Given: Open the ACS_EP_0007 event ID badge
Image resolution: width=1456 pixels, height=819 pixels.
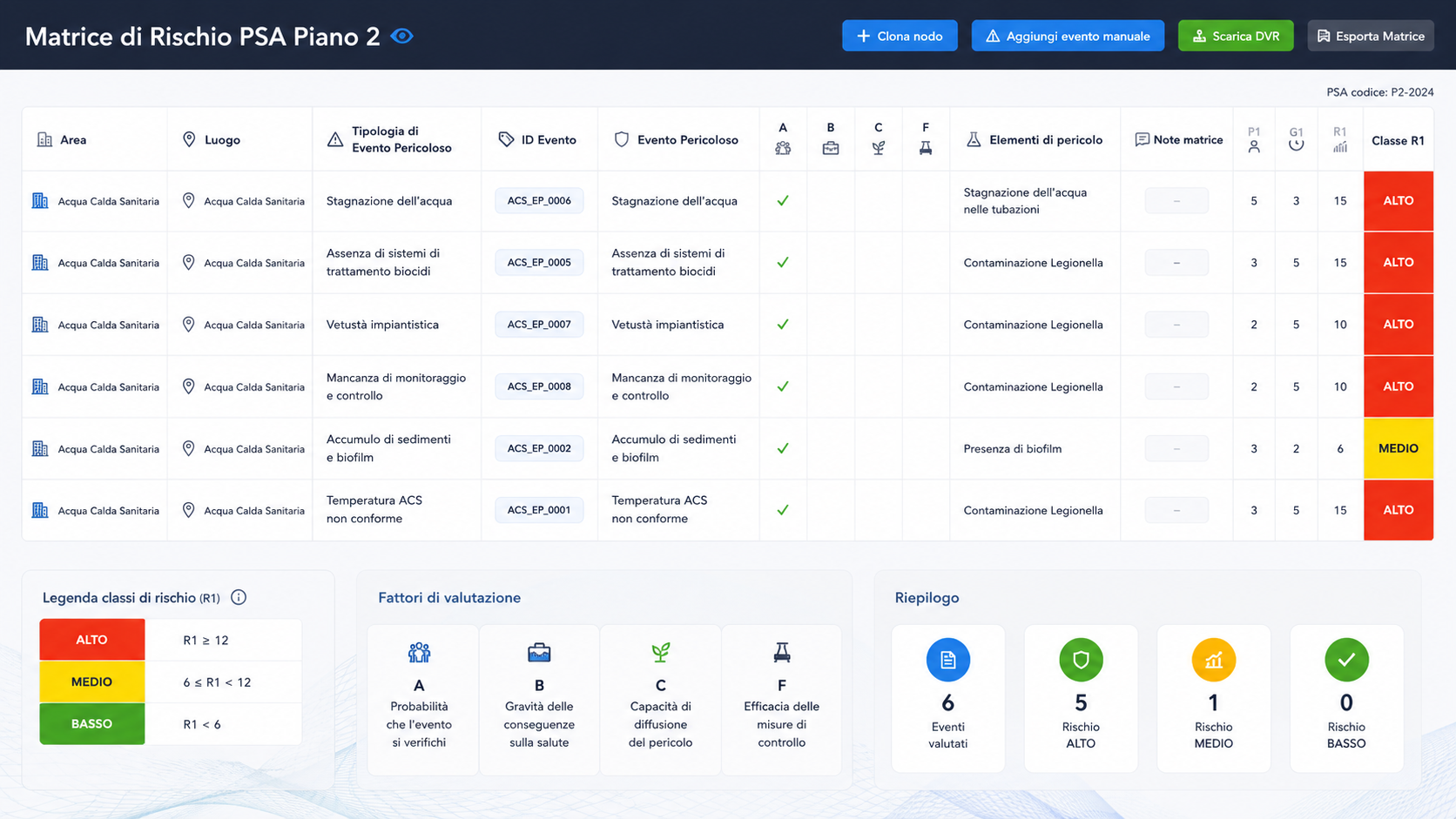Looking at the screenshot, I should click(x=539, y=324).
